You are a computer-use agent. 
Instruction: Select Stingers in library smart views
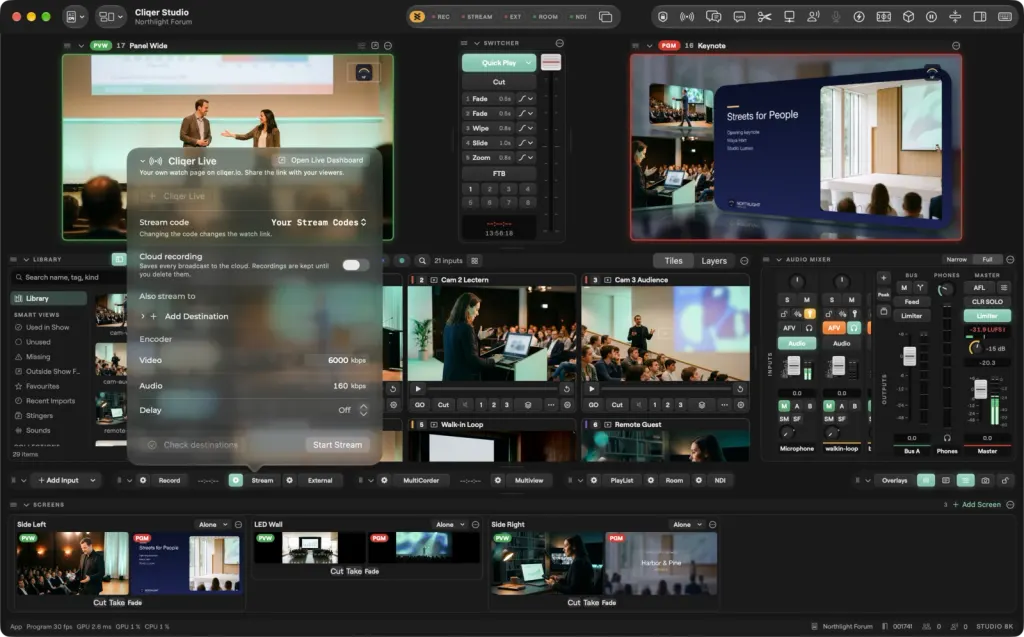click(39, 416)
